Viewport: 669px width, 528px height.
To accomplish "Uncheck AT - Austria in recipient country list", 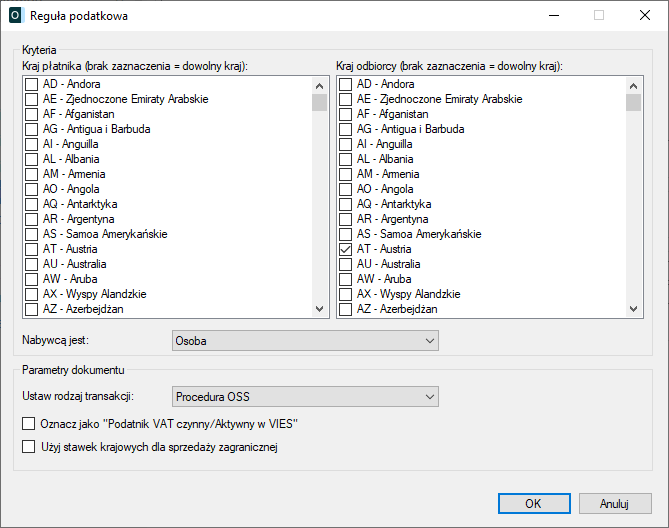I will [346, 249].
